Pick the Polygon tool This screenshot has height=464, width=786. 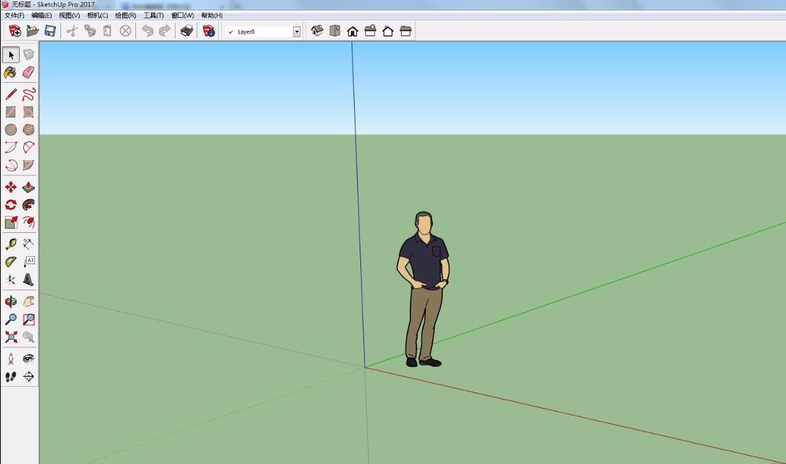click(x=29, y=130)
